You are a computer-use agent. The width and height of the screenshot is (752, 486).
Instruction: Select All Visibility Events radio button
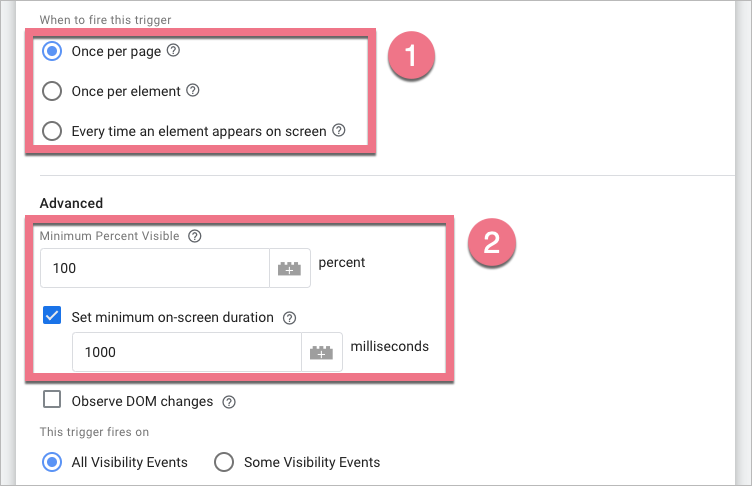(53, 462)
